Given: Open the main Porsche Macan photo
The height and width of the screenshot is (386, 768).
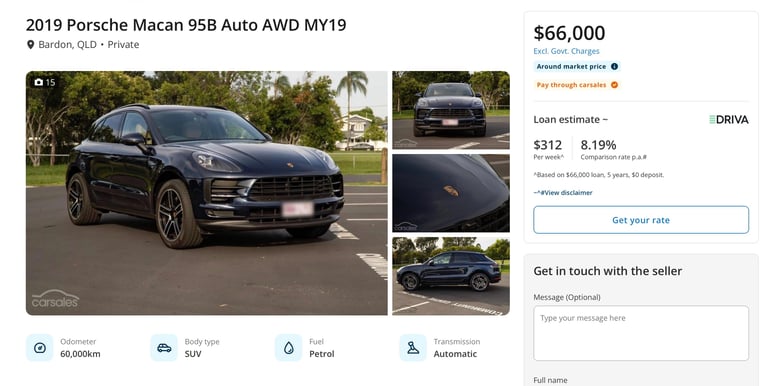Looking at the screenshot, I should tap(207, 193).
